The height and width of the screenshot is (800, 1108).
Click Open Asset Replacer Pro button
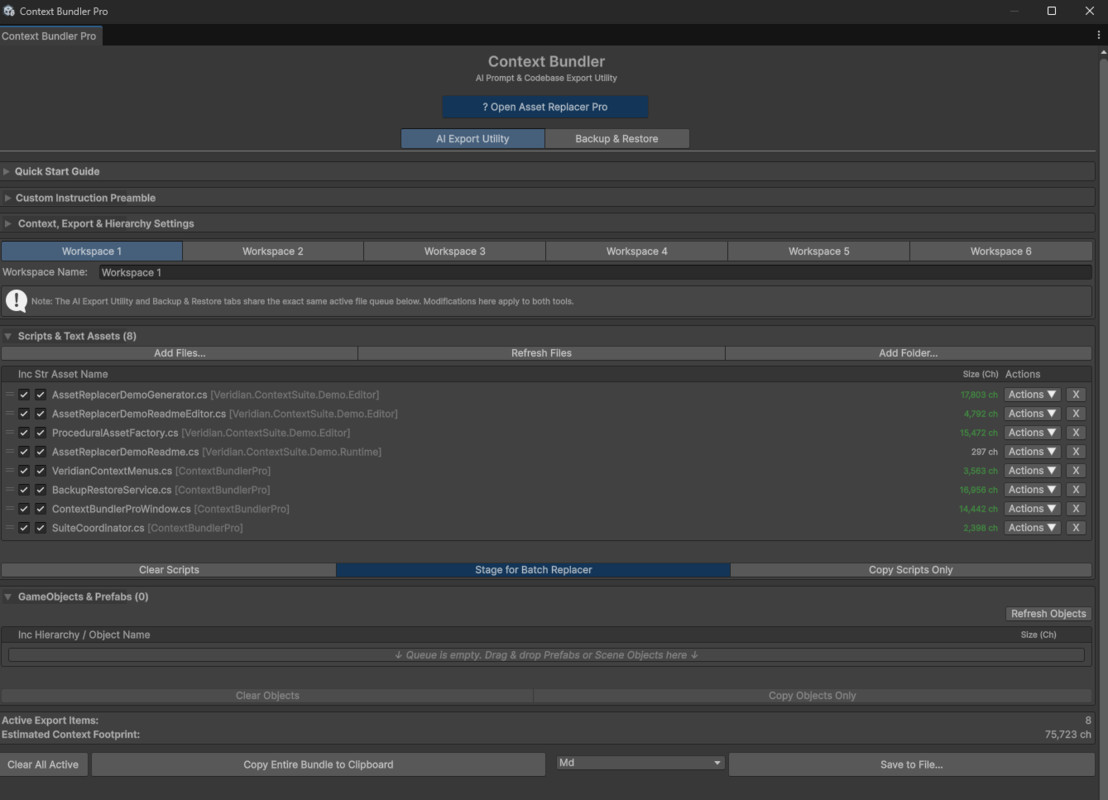[546, 107]
